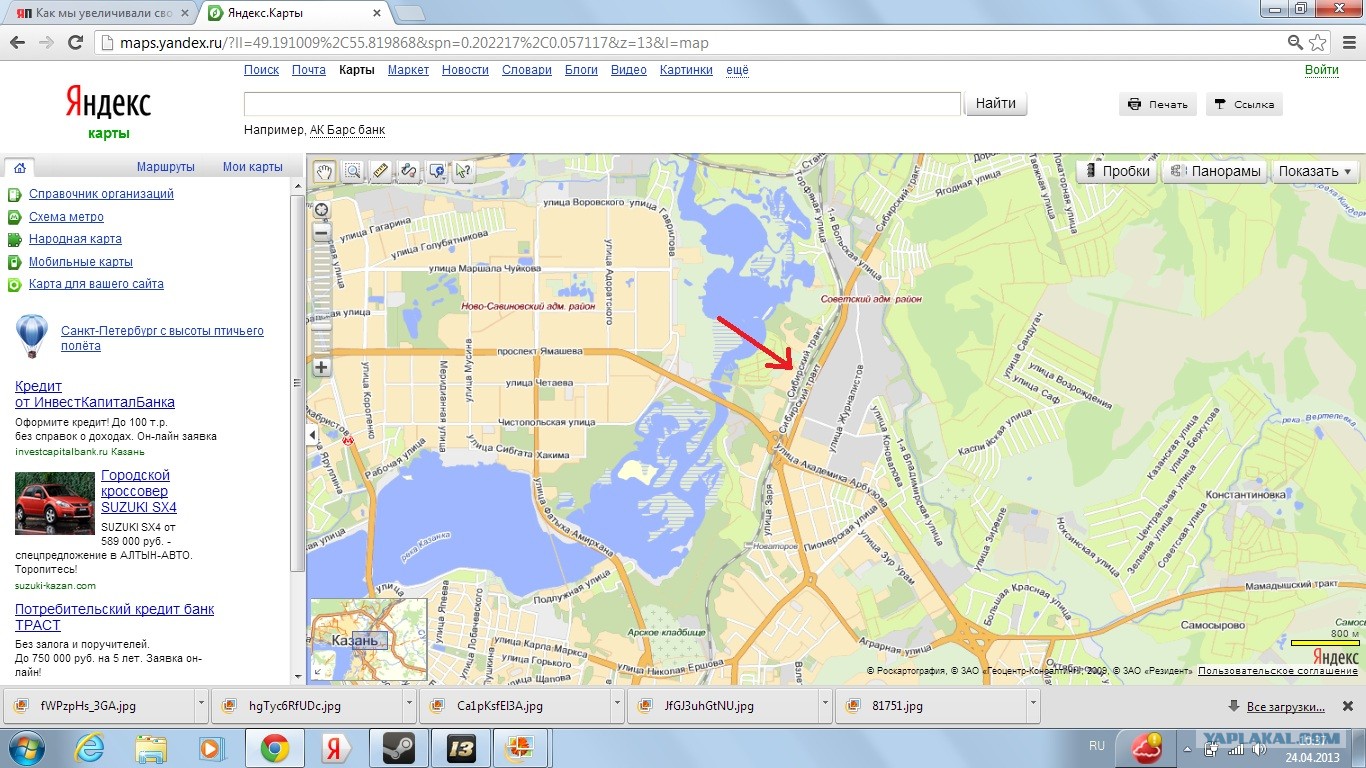Click Все загрузки show all downloads
Screen dimensions: 1366x768
pyautogui.click(x=1285, y=706)
